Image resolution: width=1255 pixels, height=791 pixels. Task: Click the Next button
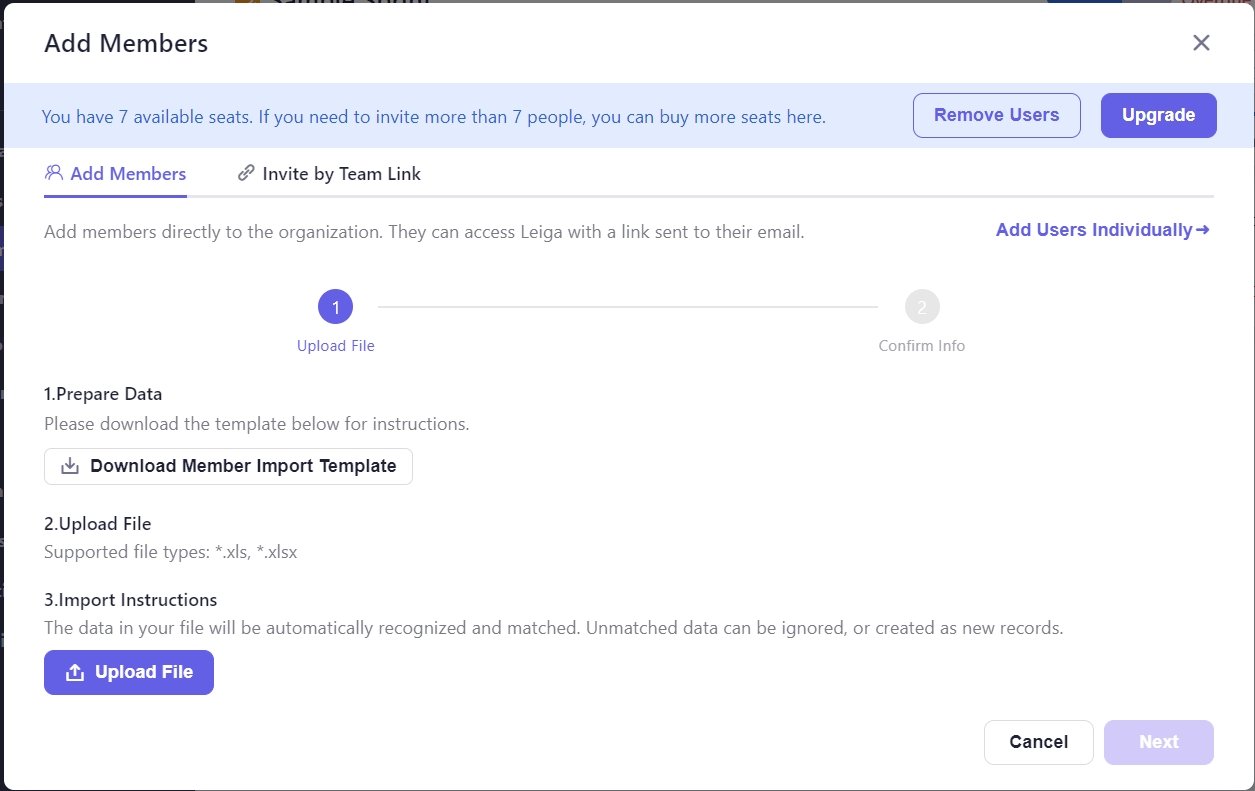pyautogui.click(x=1158, y=742)
